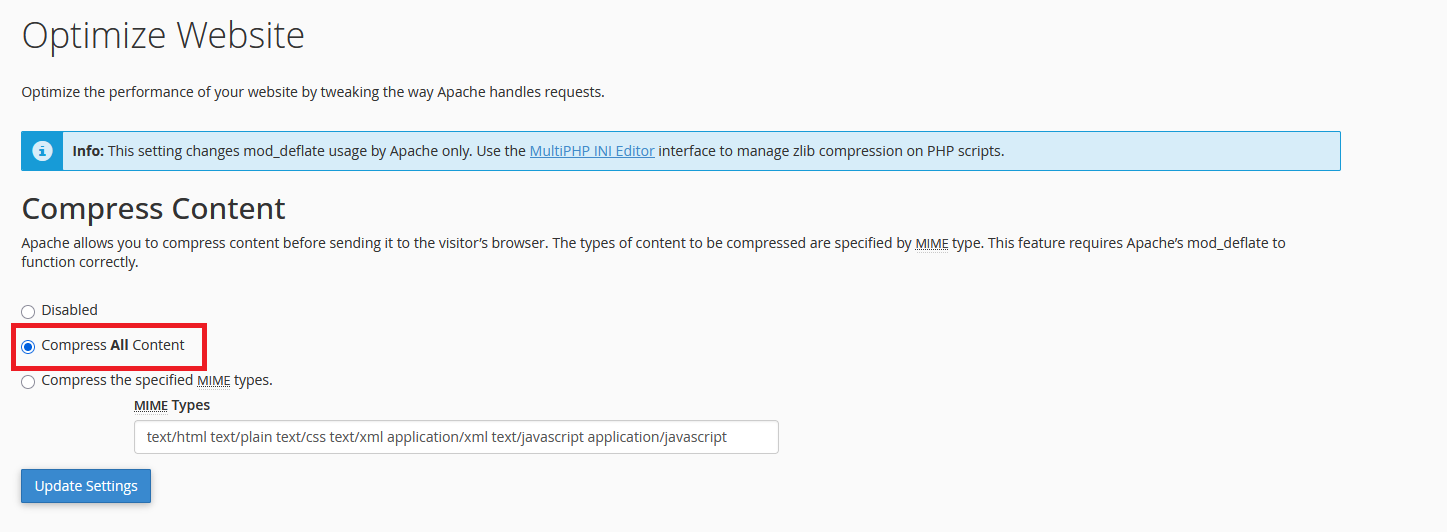Click the underlined MIME abbreviation in the description paragraph
1447x532 pixels.
click(x=932, y=243)
